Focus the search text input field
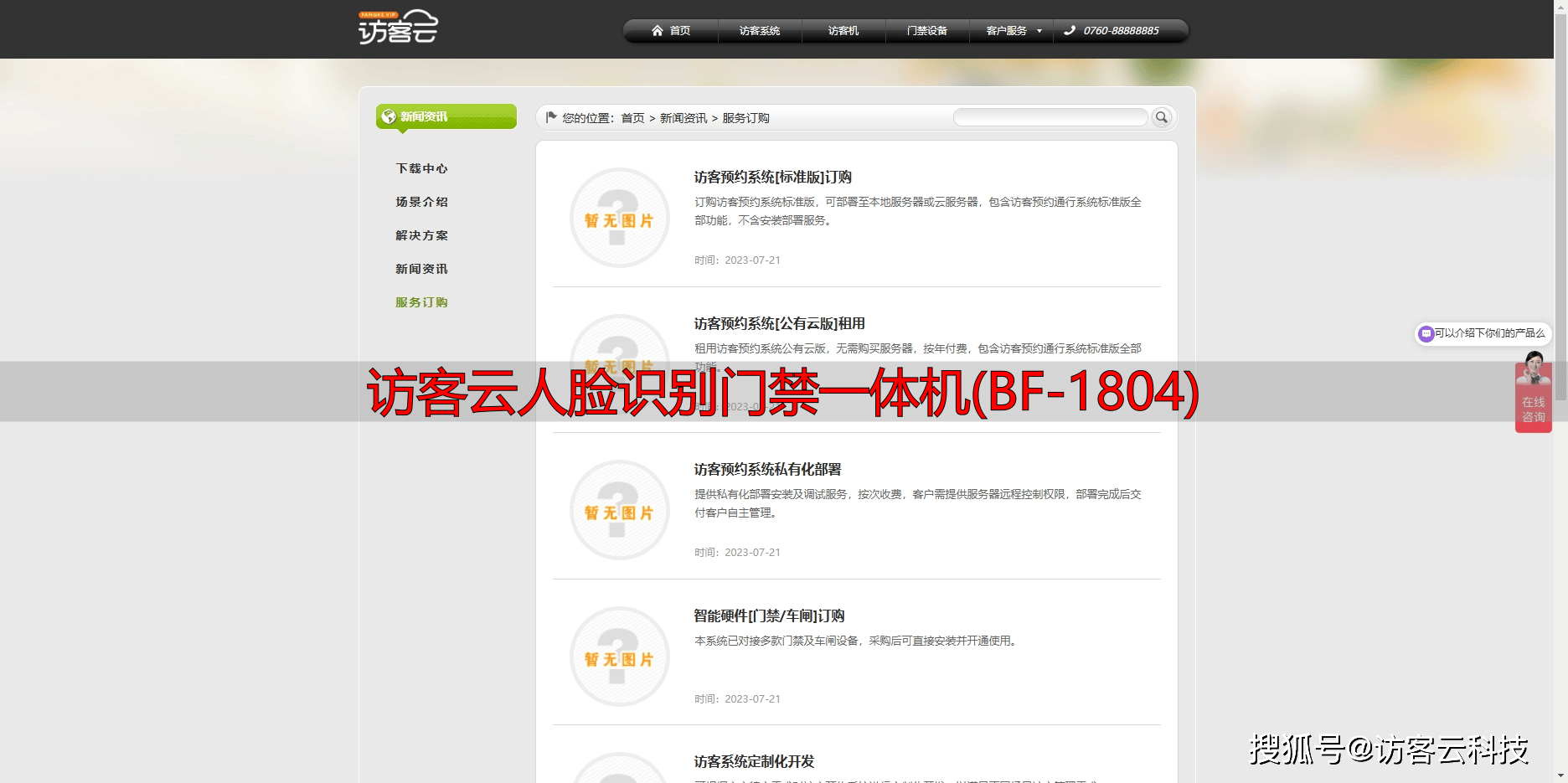1568x783 pixels. click(1050, 117)
